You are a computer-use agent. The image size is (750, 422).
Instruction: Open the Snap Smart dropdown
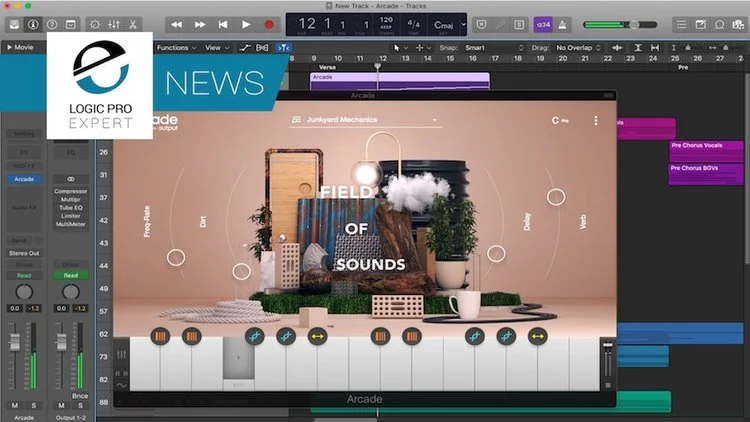(494, 48)
